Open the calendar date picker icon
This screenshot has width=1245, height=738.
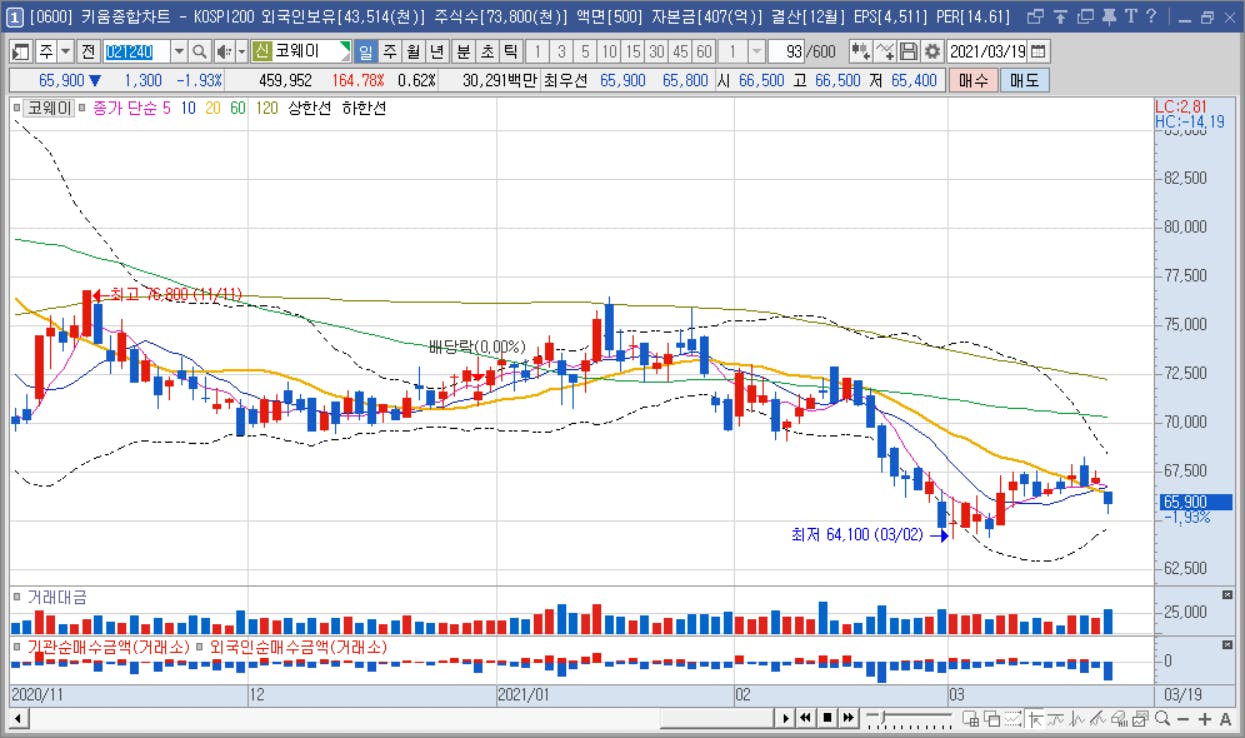[x=1039, y=51]
